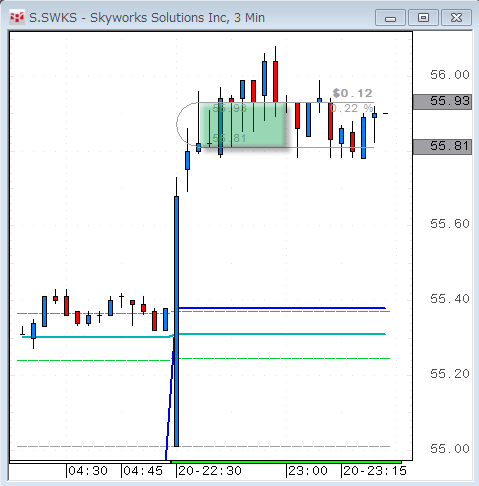Click the 56.00 price axis label

tap(450, 75)
